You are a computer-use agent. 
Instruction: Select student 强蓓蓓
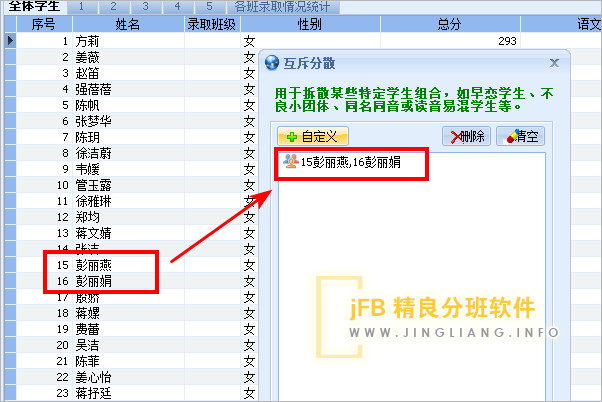click(x=93, y=89)
